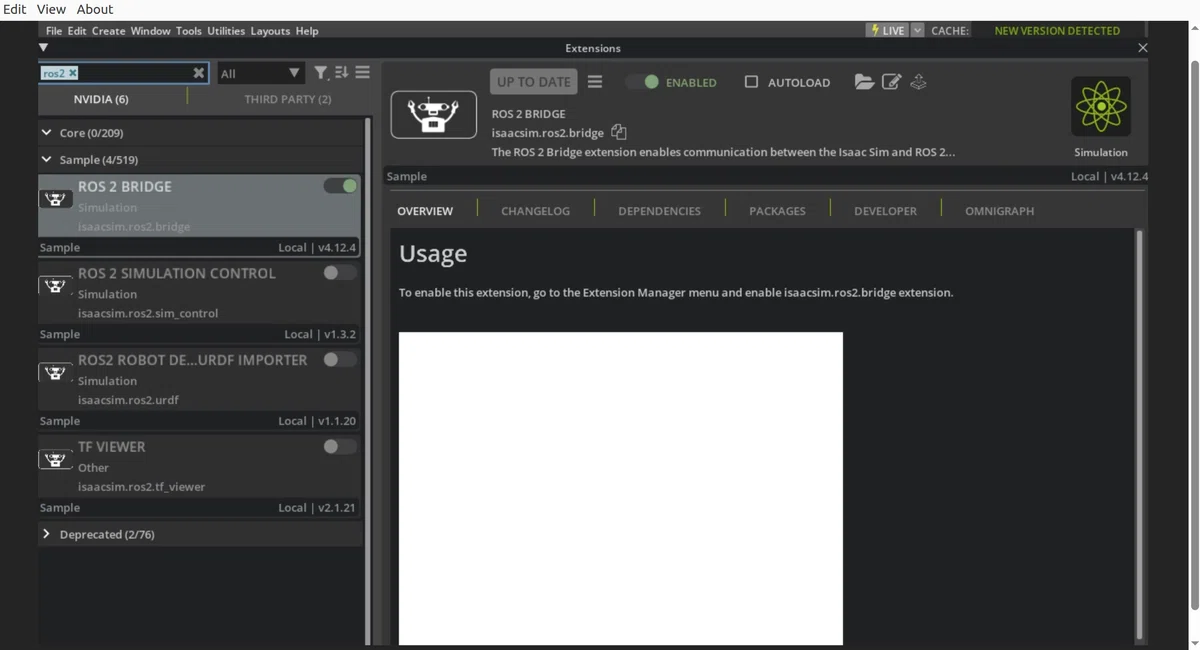
Task: Click the Simulation atom category icon
Action: (1101, 106)
